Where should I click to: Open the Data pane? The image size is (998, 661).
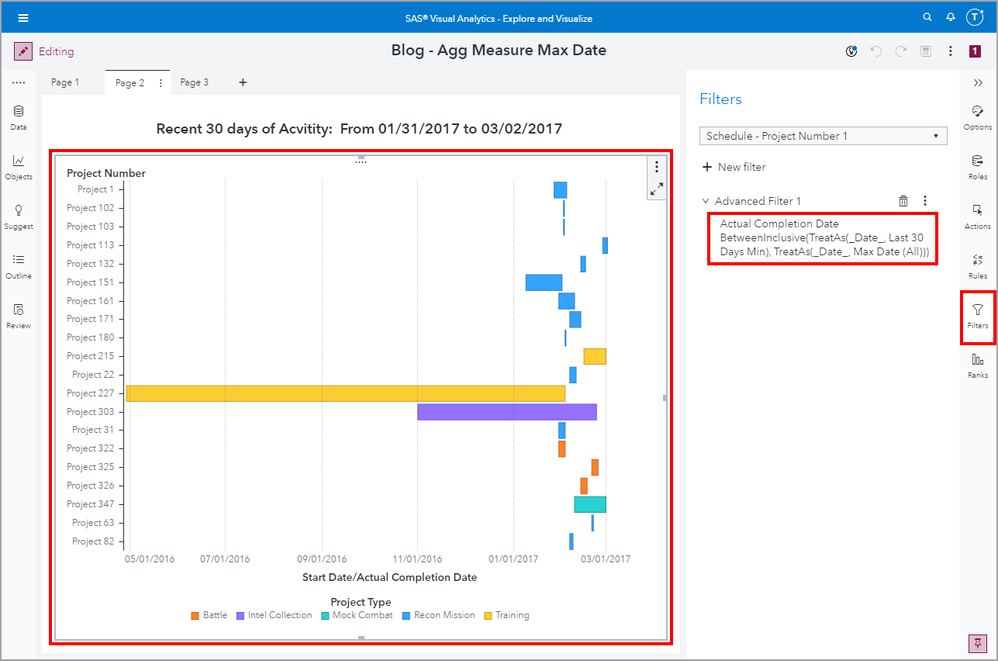click(x=18, y=118)
